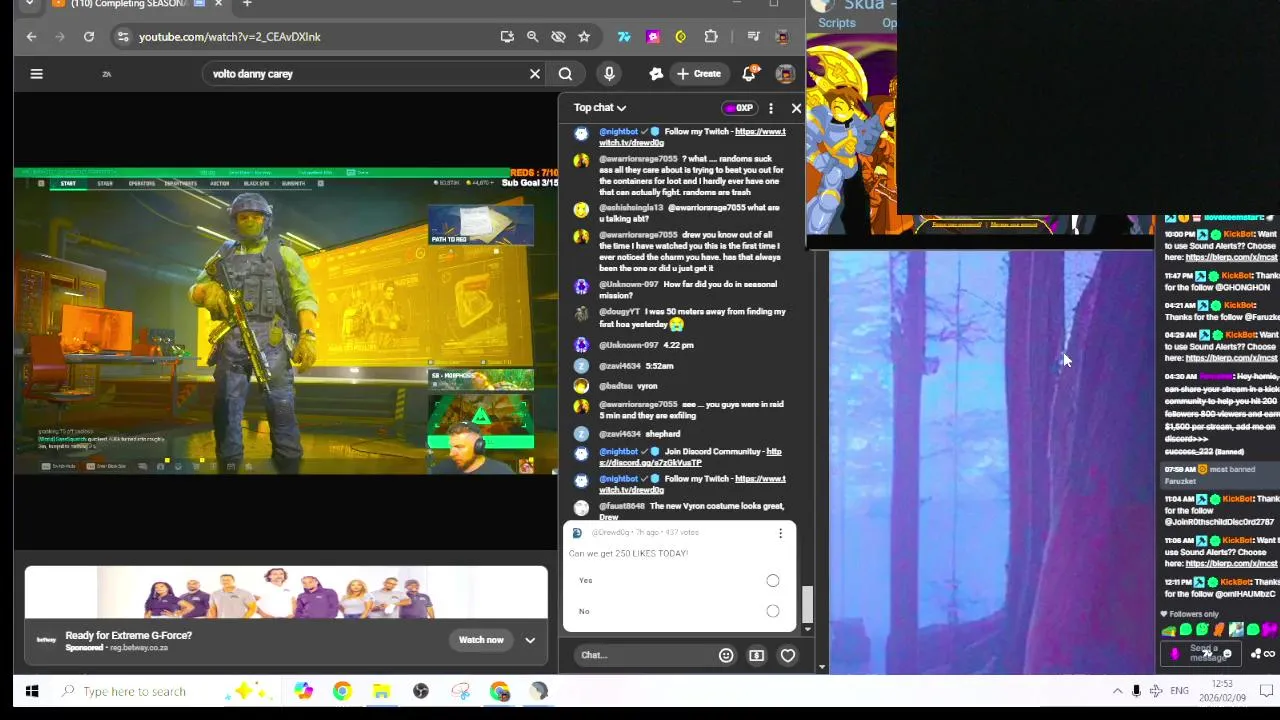The width and height of the screenshot is (1280, 720).
Task: Click the ENG language indicator
Action: click(1180, 691)
